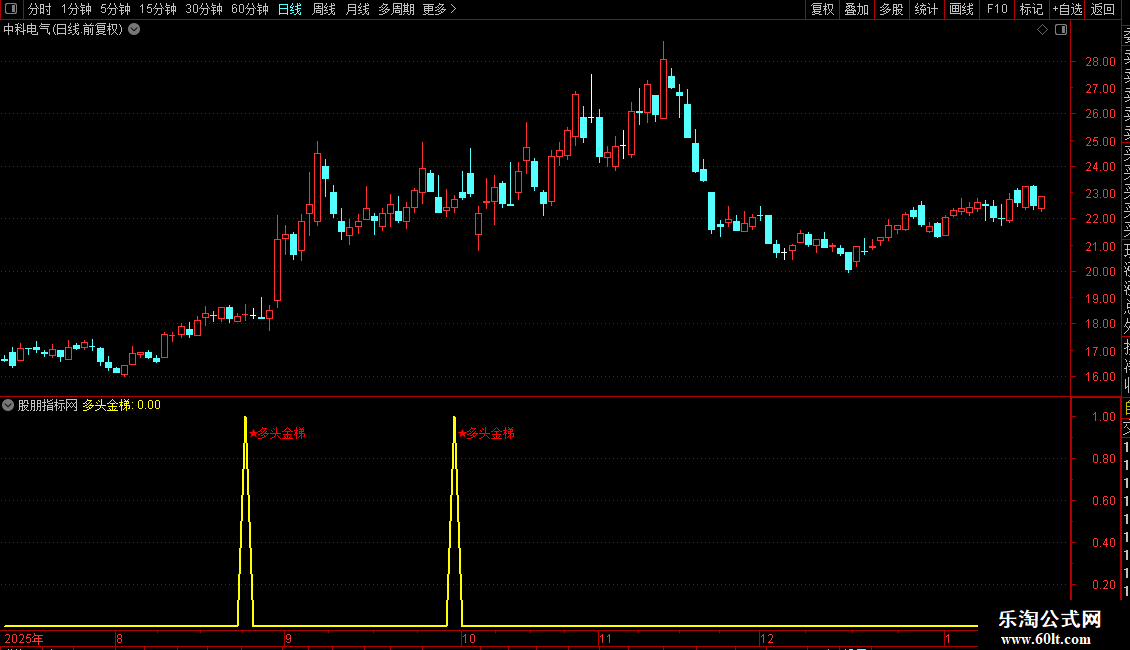Click month 12 on time axis

pos(767,638)
